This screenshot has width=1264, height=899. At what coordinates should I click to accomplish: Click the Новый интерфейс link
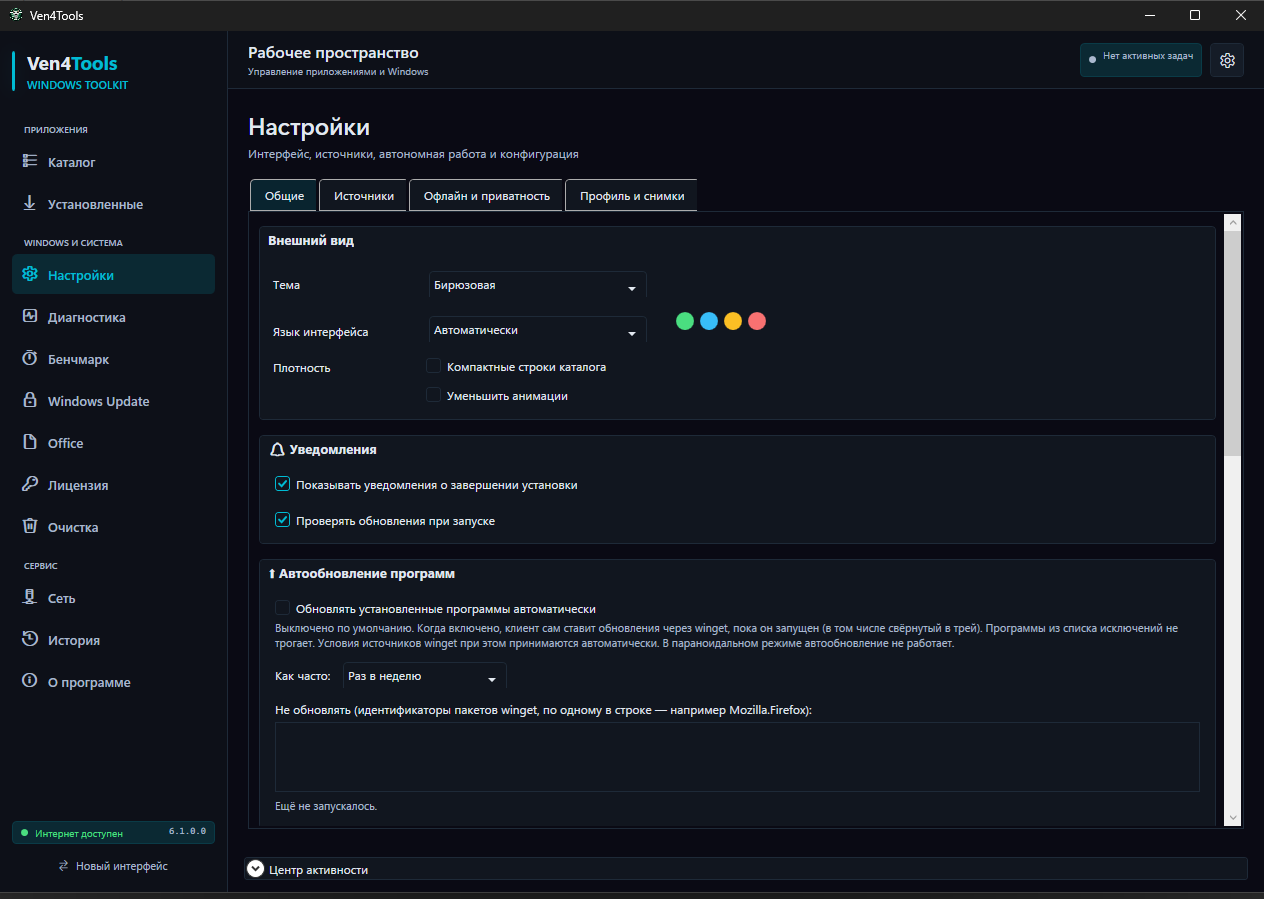click(122, 866)
